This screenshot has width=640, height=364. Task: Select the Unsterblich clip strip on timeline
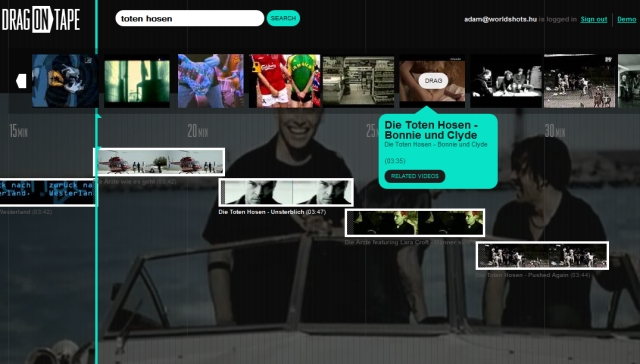tap(286, 192)
